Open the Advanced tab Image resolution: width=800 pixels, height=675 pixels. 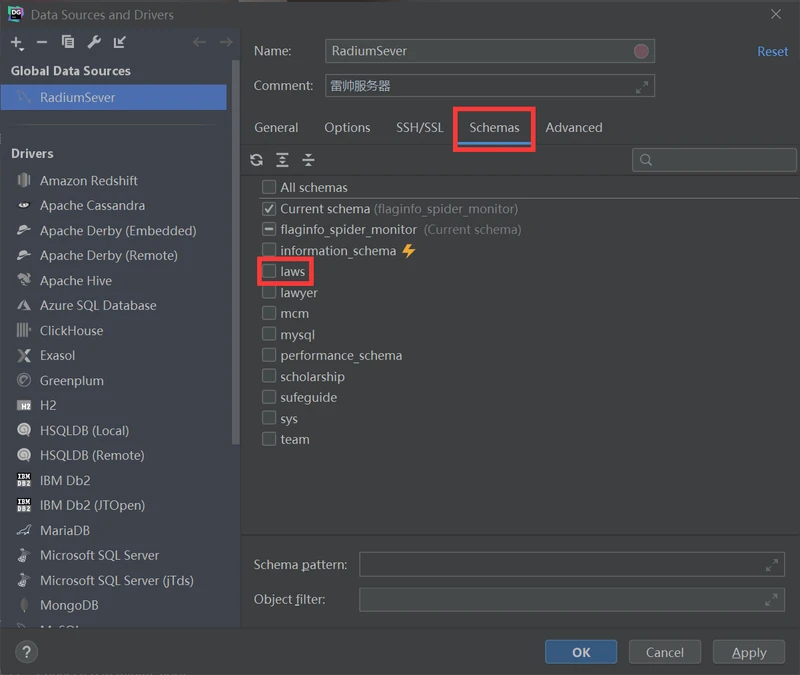(574, 128)
